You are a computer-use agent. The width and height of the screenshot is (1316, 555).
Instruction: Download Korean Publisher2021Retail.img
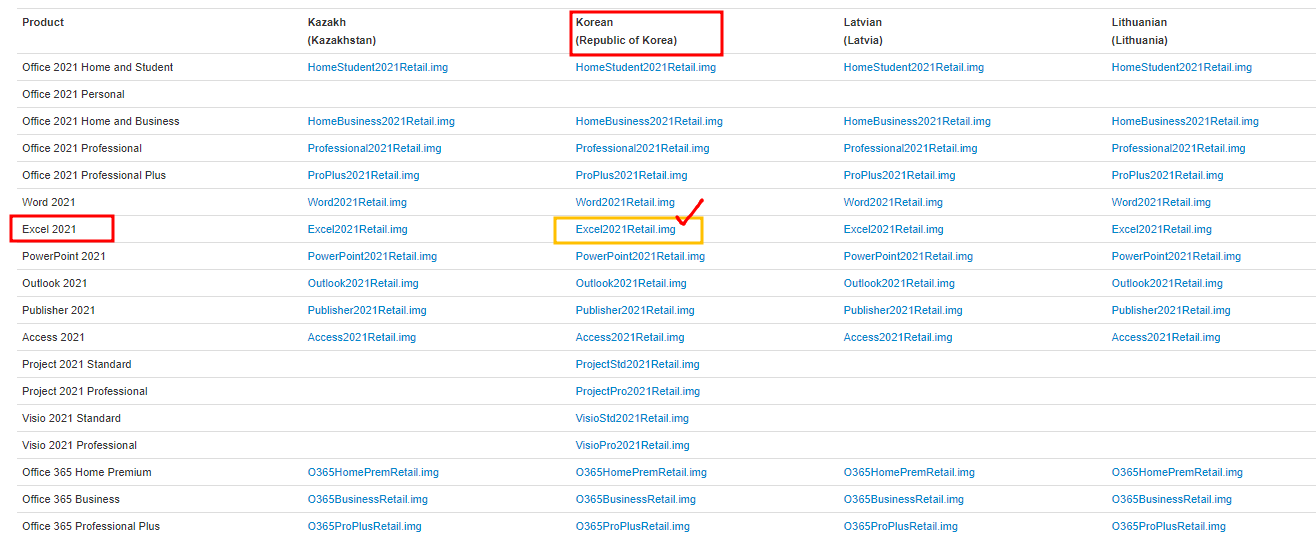(635, 310)
